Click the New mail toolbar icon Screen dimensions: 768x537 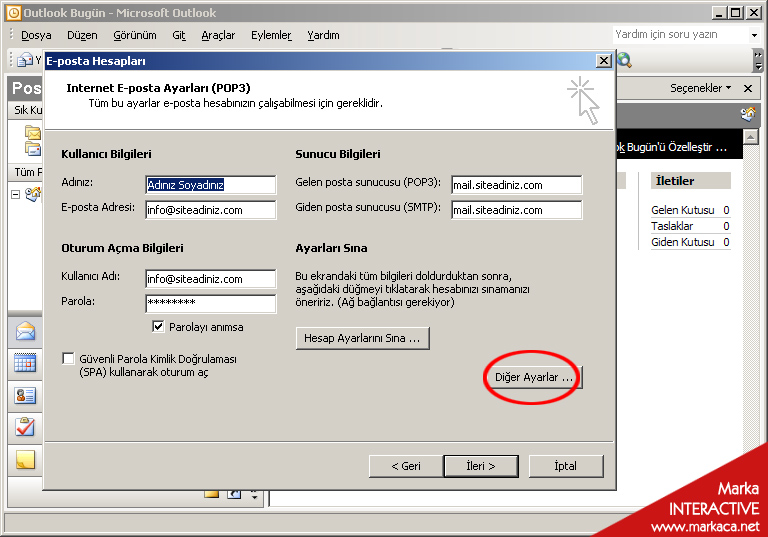tap(24, 60)
